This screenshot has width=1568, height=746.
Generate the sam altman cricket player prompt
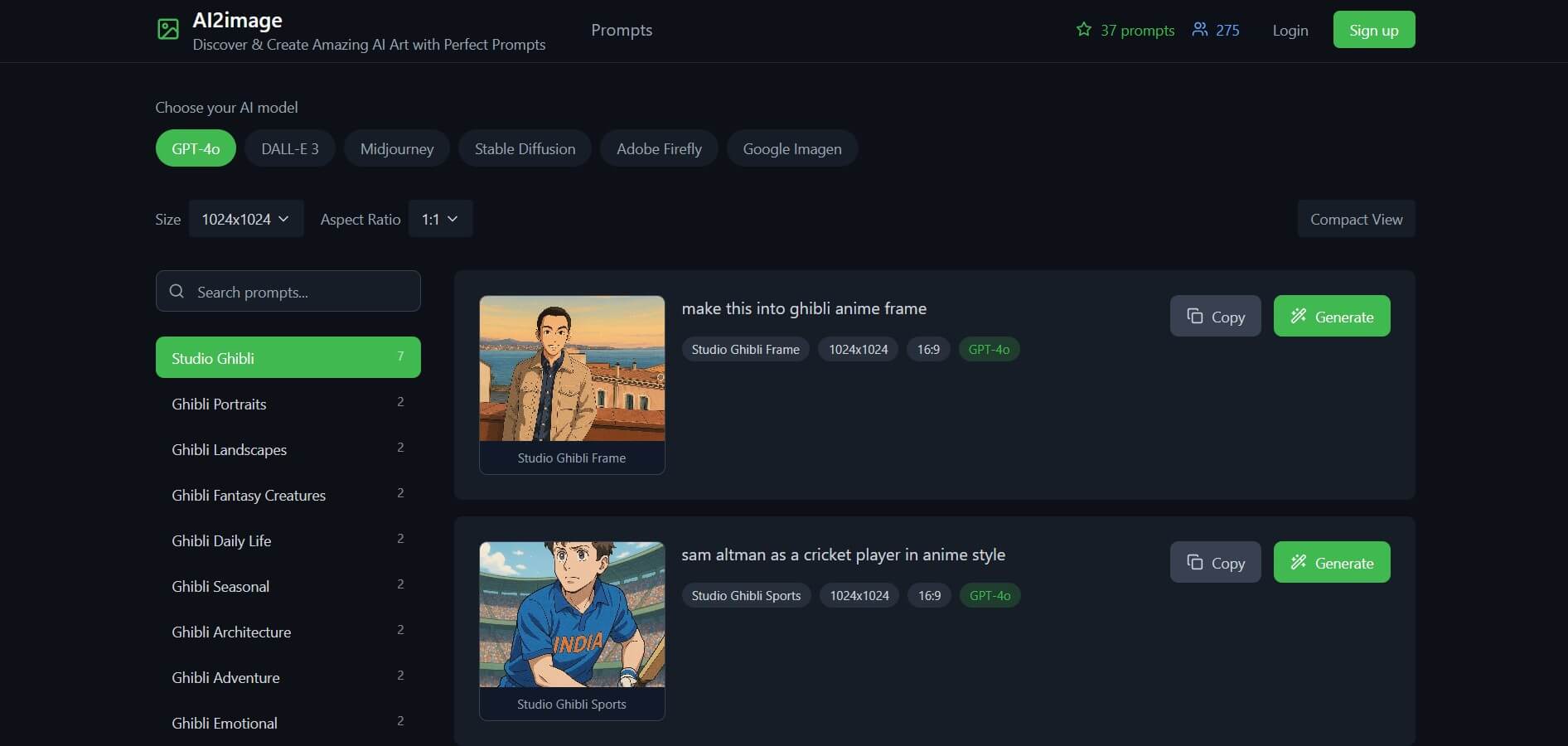tap(1332, 562)
